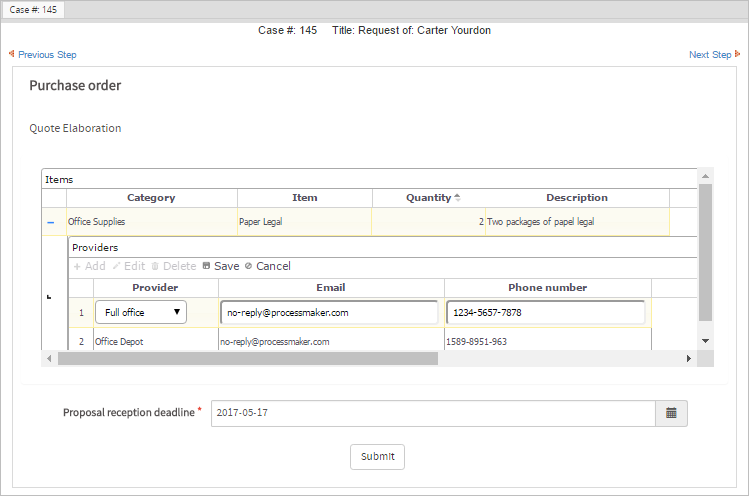Click Add in the Providers toolbar

tap(89, 266)
